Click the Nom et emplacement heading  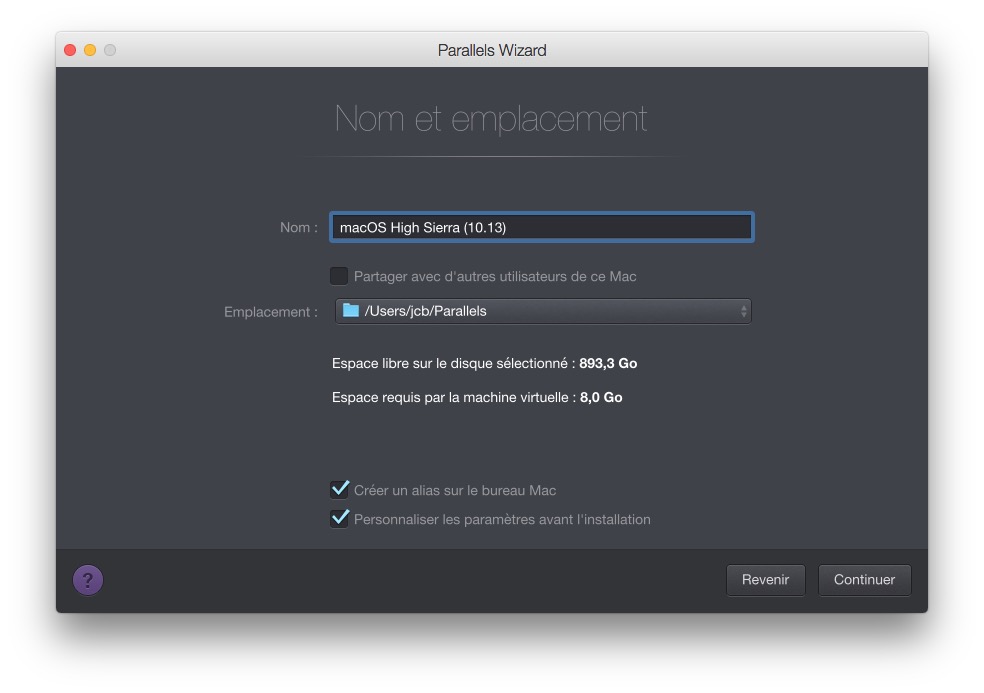click(x=491, y=119)
